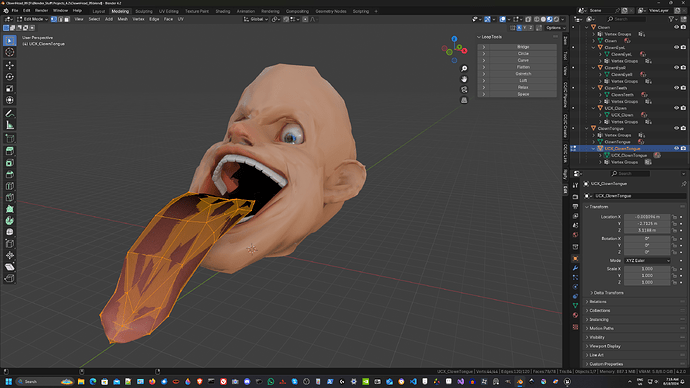The height and width of the screenshot is (388, 690).
Task: Open the XYZ Euler rotation mode dropdown
Action: click(x=647, y=261)
